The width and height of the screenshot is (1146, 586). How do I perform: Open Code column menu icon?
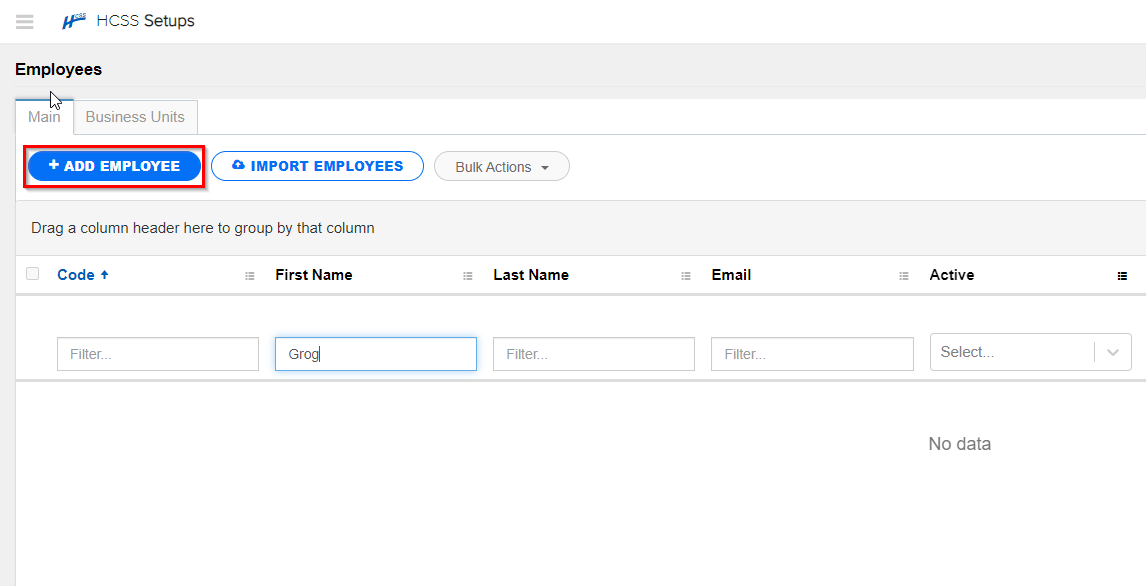pos(250,275)
